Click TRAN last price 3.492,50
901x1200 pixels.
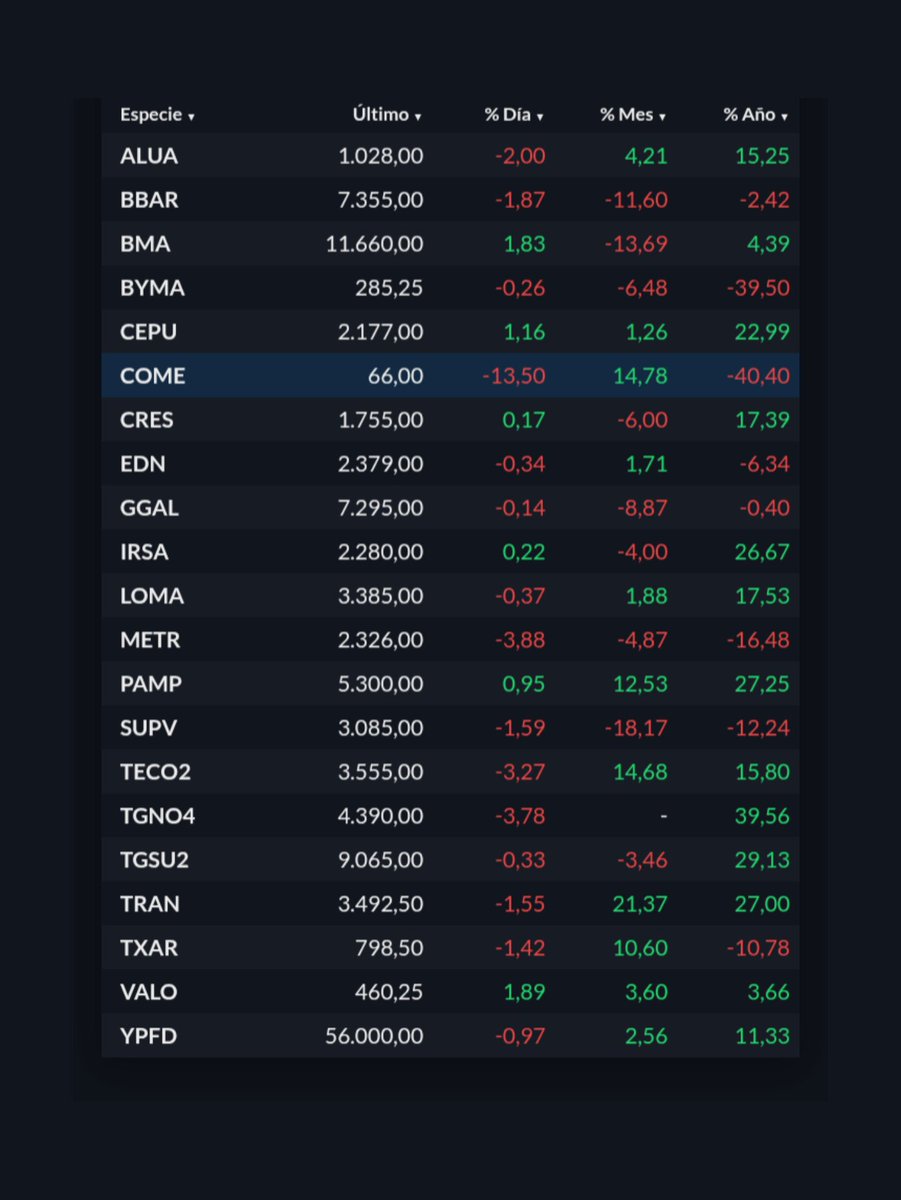click(x=380, y=904)
